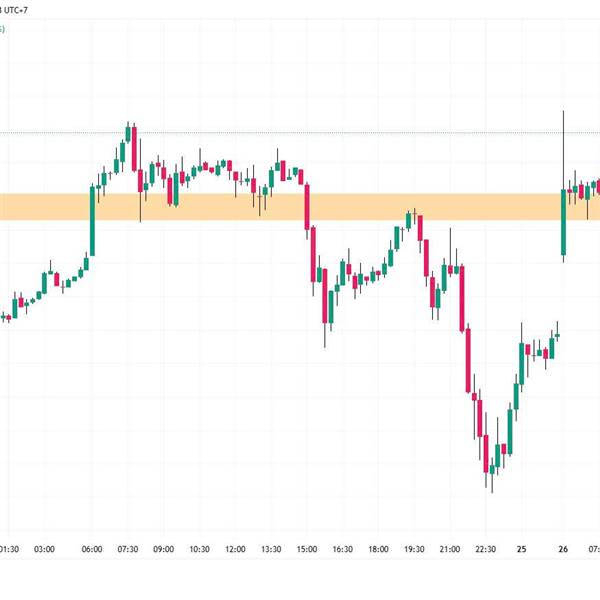The width and height of the screenshot is (600, 600).
Task: Select the 09:00 time axis label
Action: tap(163, 549)
